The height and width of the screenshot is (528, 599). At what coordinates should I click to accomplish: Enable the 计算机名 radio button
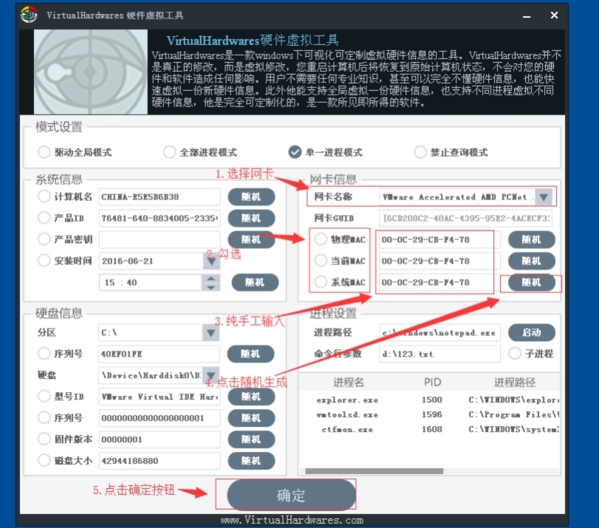pyautogui.click(x=44, y=196)
